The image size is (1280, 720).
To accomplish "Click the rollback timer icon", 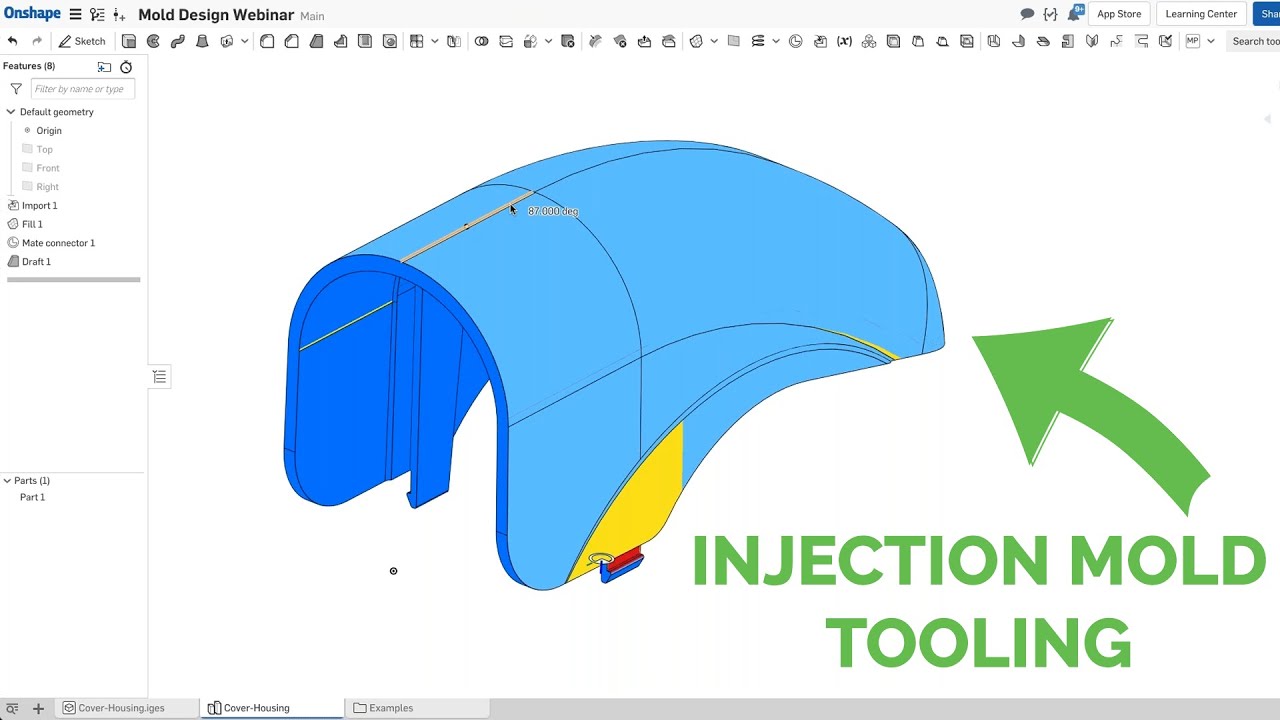I will pyautogui.click(x=126, y=67).
